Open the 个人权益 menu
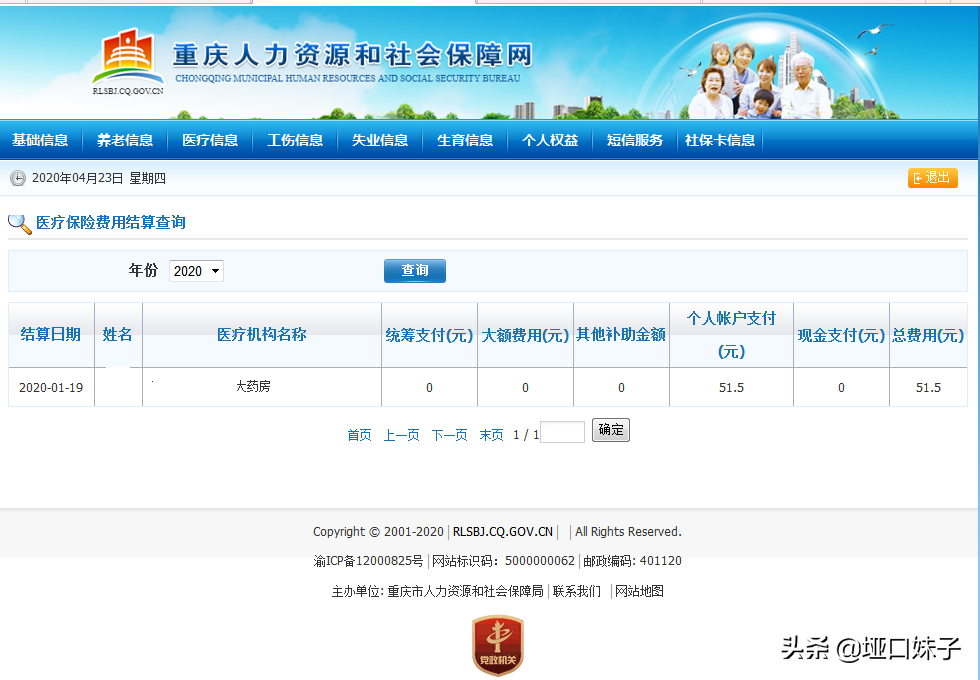 click(550, 141)
